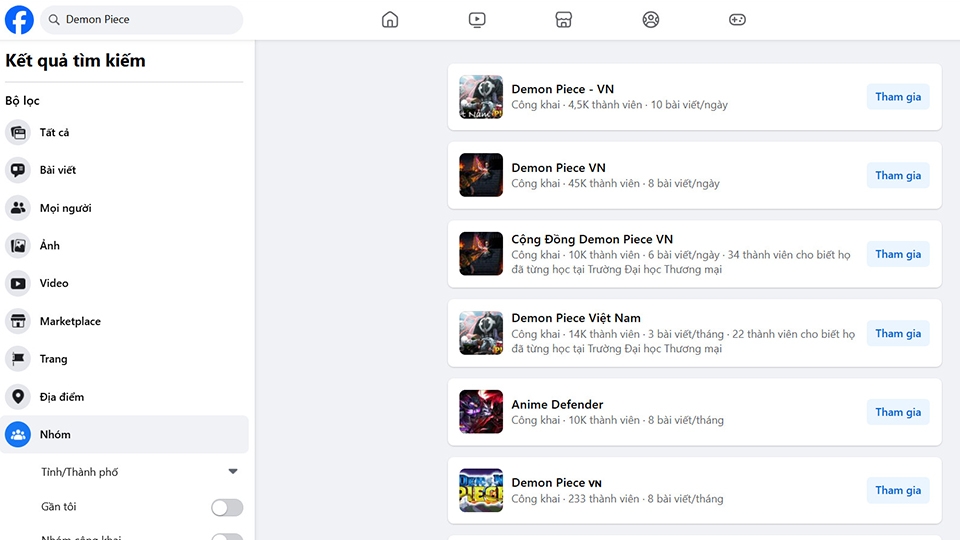Click 'Công khai · 4,5K thành viên' text
Viewport: 960px width, 540px height.
pyautogui.click(x=577, y=105)
